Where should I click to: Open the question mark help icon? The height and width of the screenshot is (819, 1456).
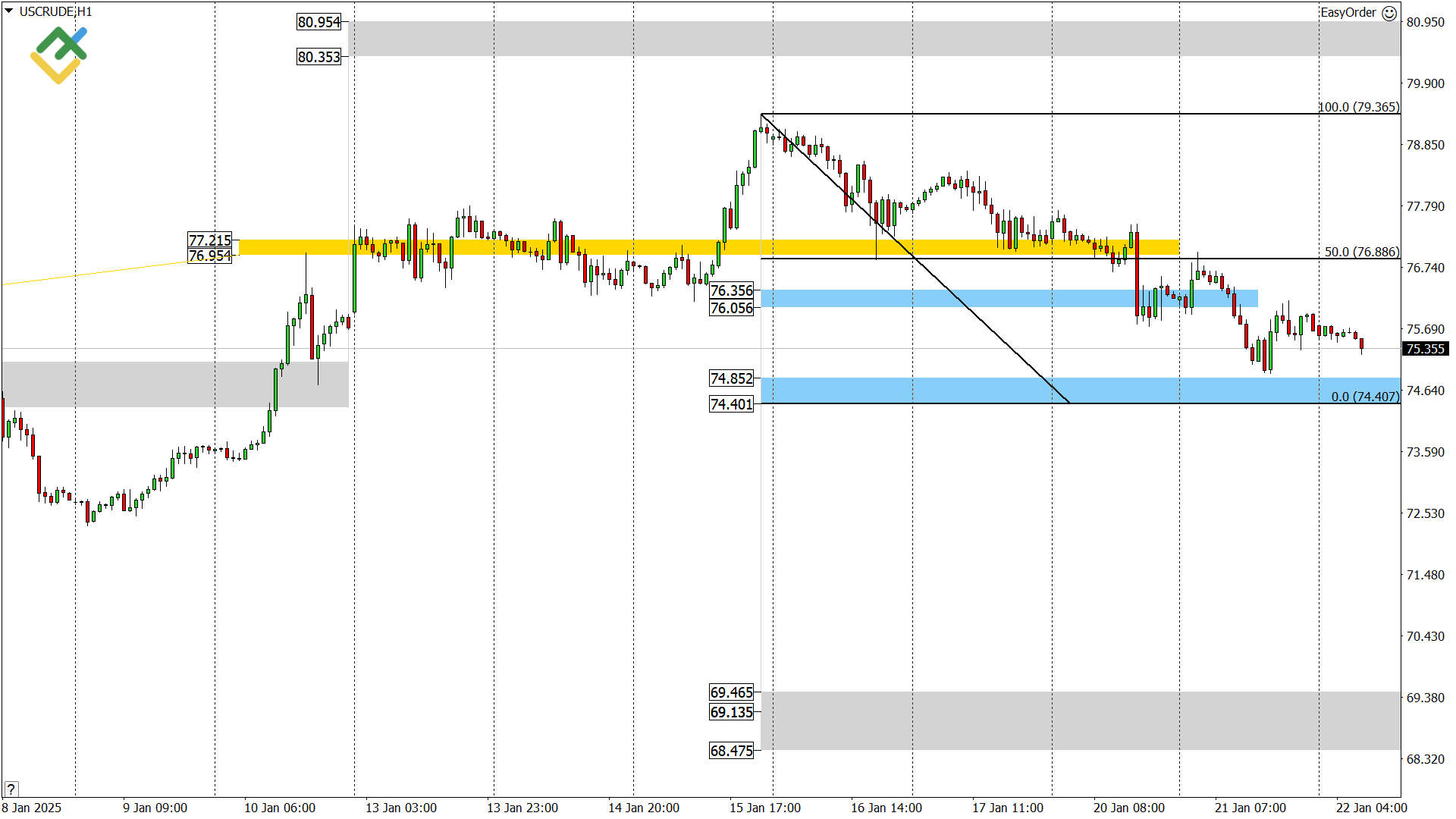[x=11, y=789]
